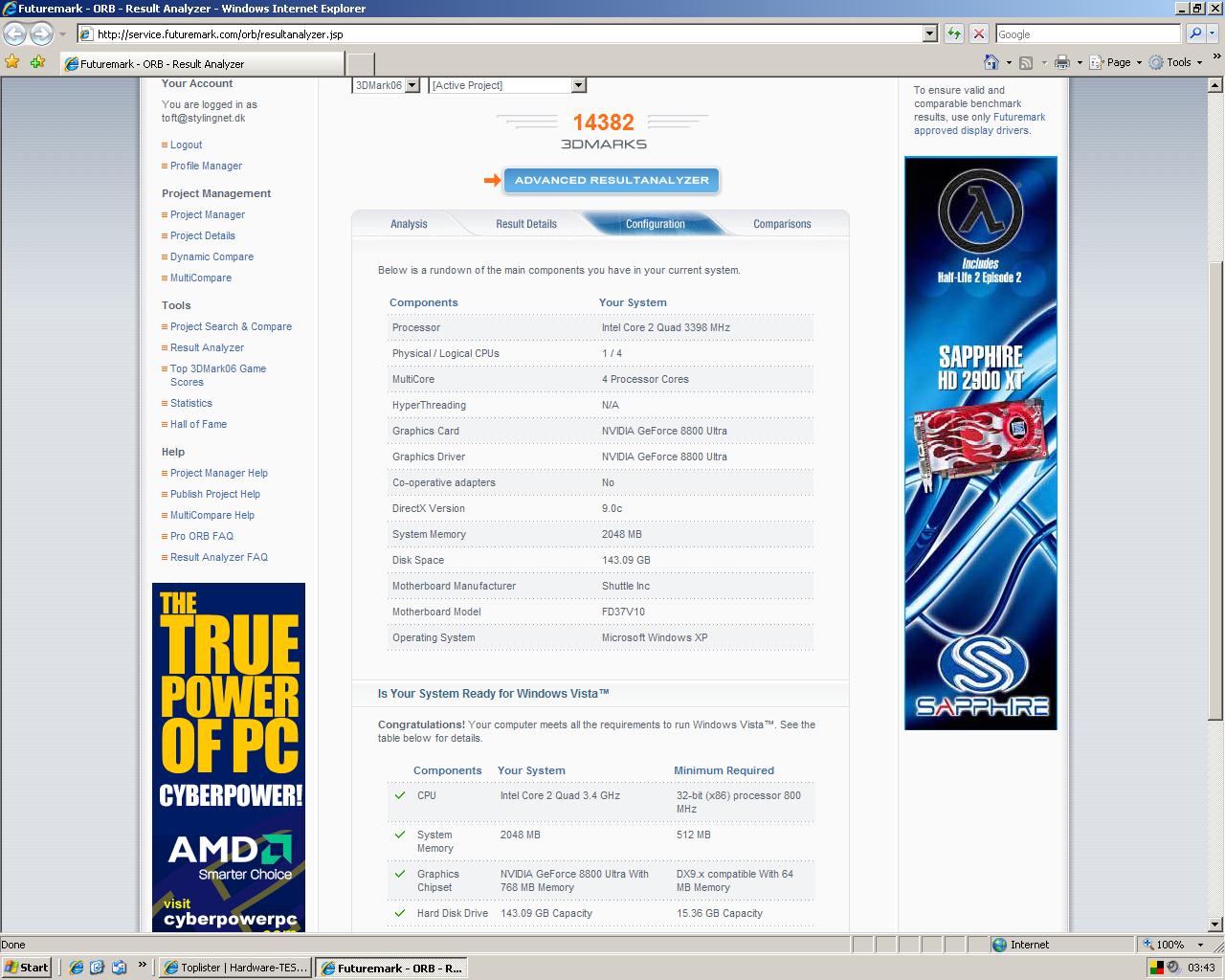Open Project Search & Compare link
1225x980 pixels.
coord(231,326)
